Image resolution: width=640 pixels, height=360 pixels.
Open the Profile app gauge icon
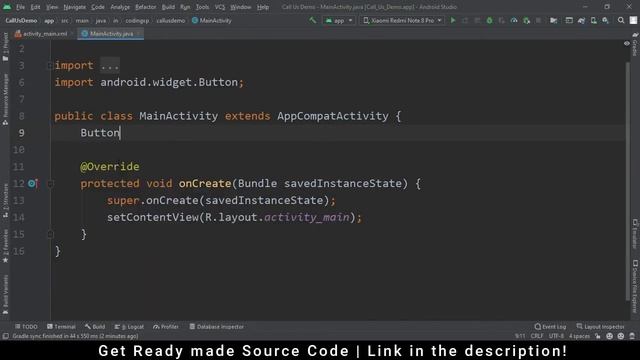514,20
